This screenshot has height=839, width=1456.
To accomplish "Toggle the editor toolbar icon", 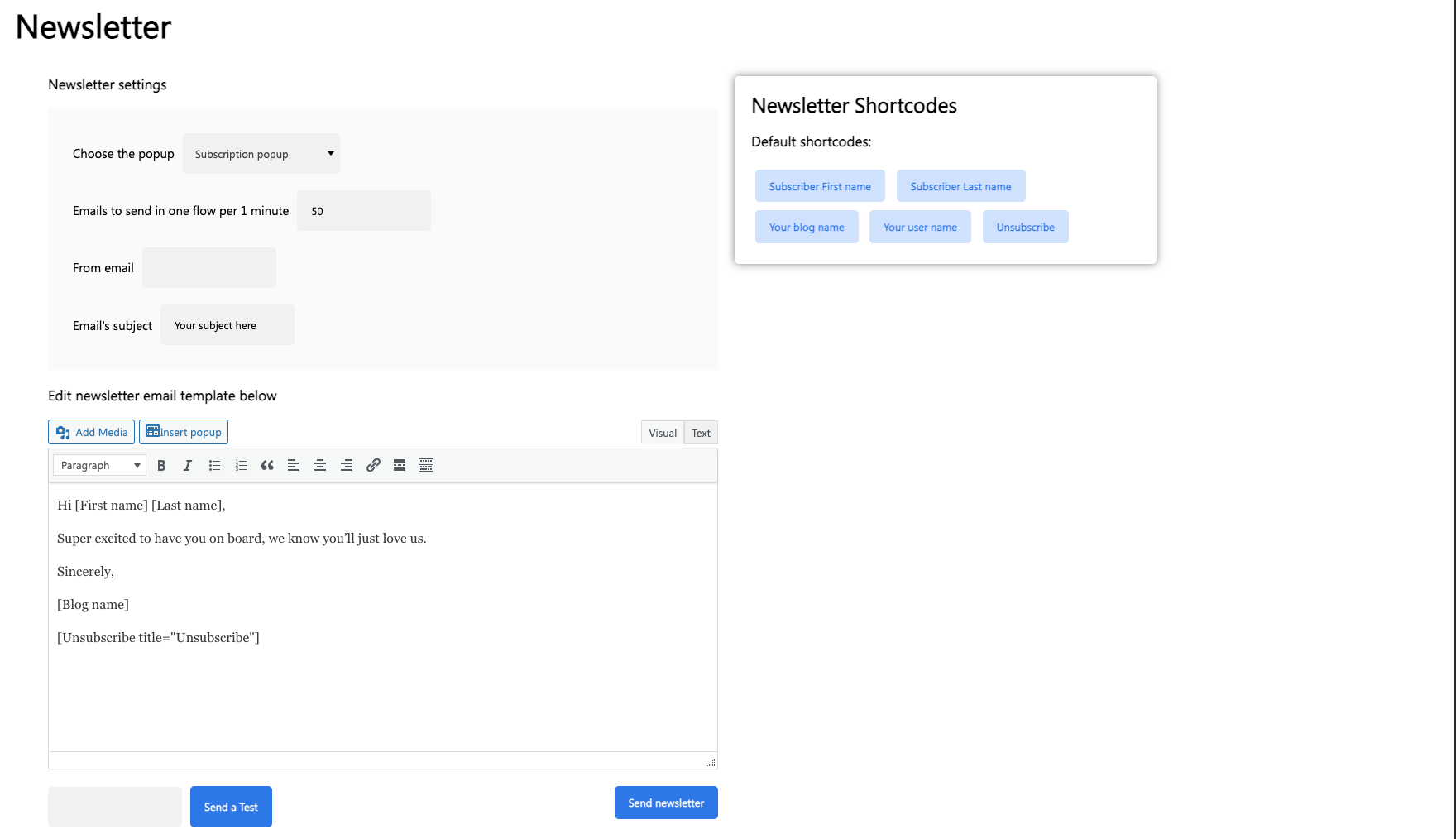I will [x=426, y=466].
